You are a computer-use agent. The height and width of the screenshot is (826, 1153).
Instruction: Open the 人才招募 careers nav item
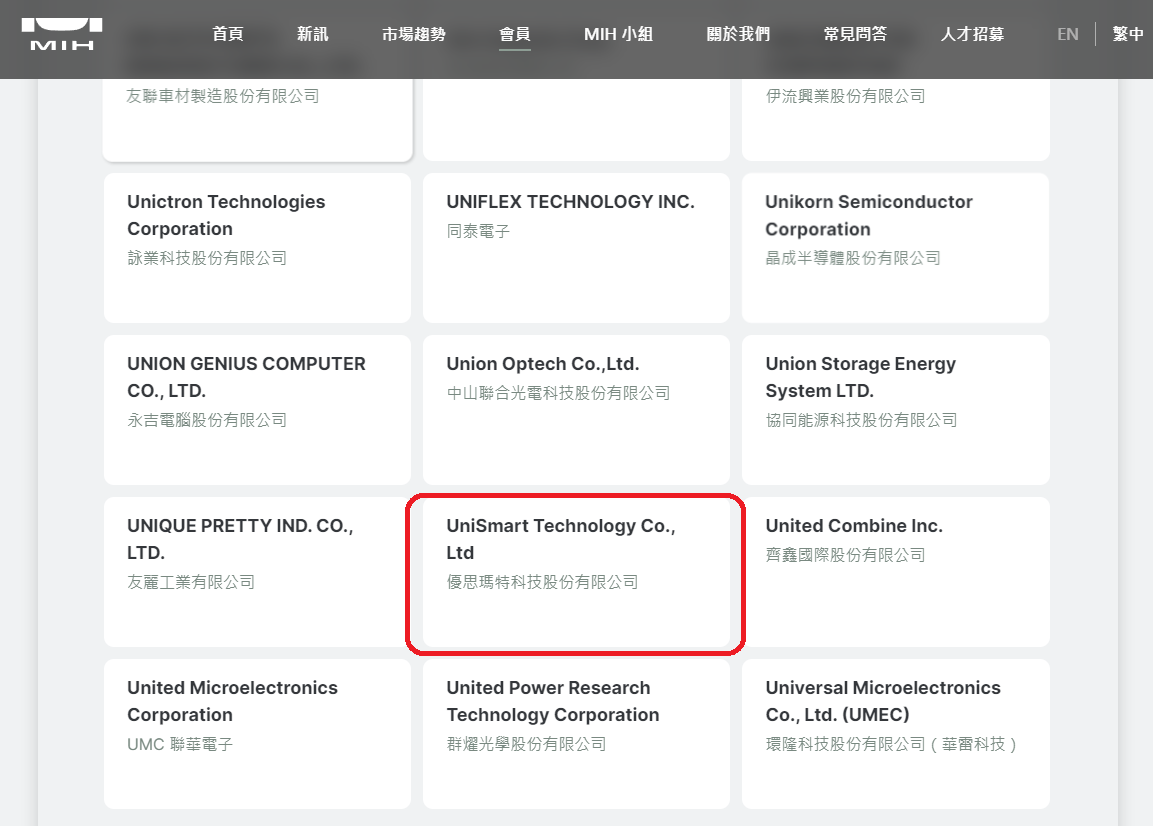pos(972,34)
